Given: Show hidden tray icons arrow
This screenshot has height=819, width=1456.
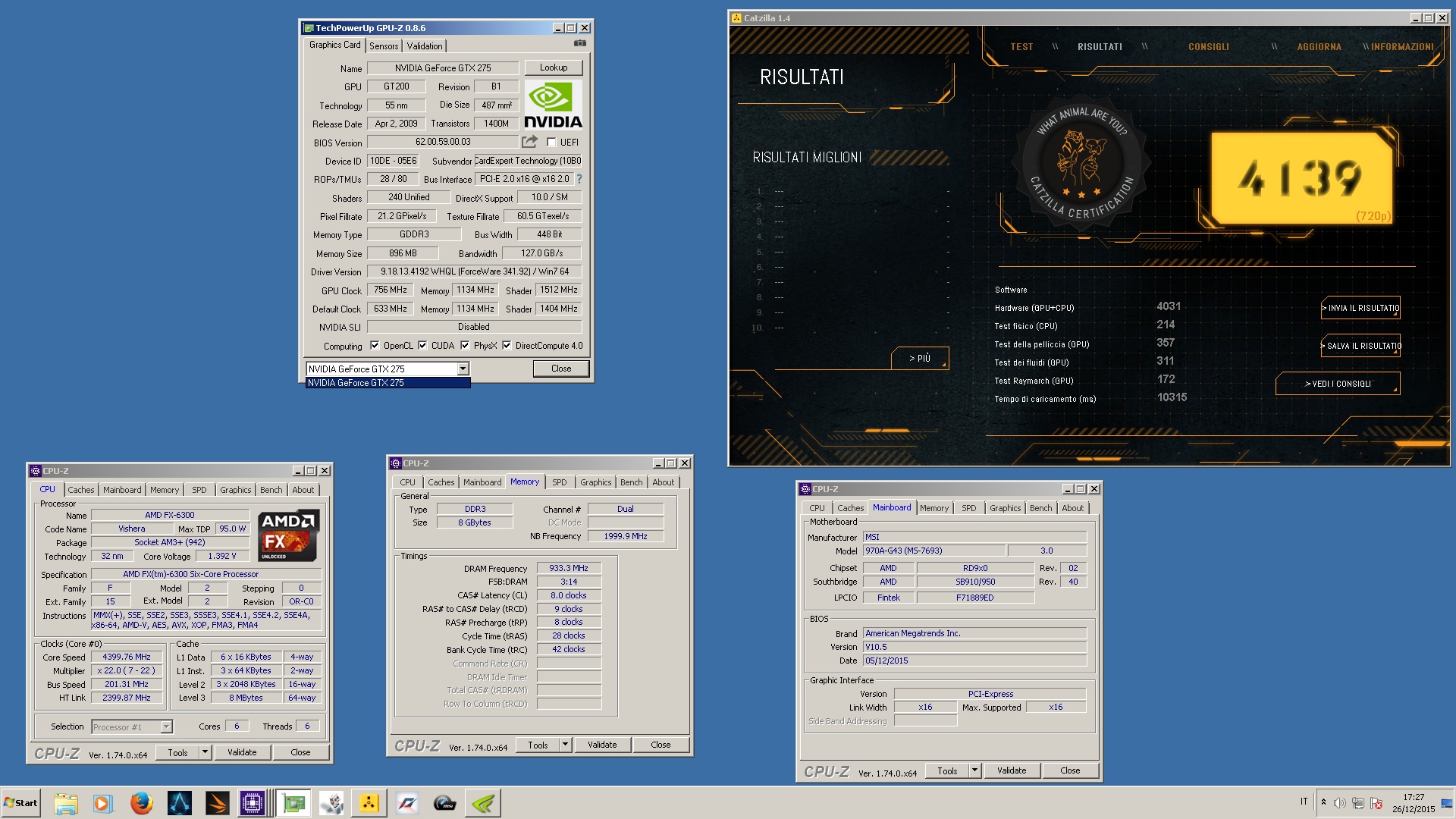Looking at the screenshot, I should point(1323,802).
